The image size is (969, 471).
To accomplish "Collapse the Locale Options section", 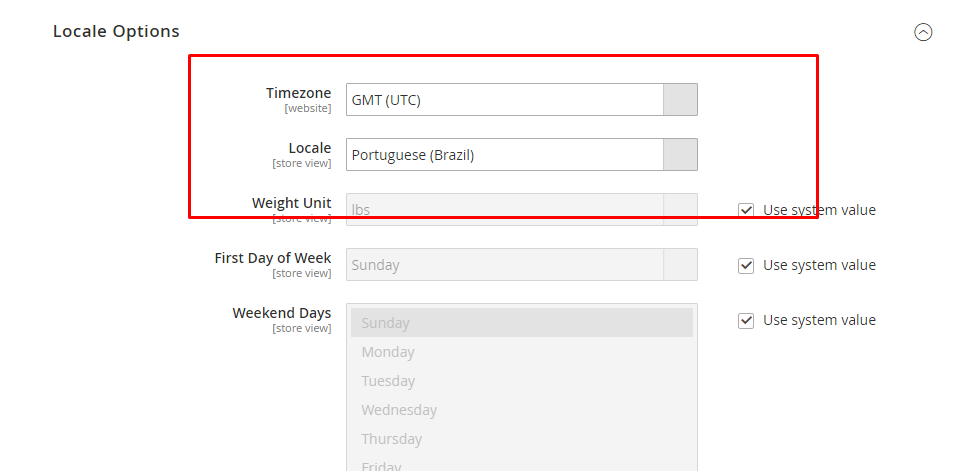I will (923, 32).
